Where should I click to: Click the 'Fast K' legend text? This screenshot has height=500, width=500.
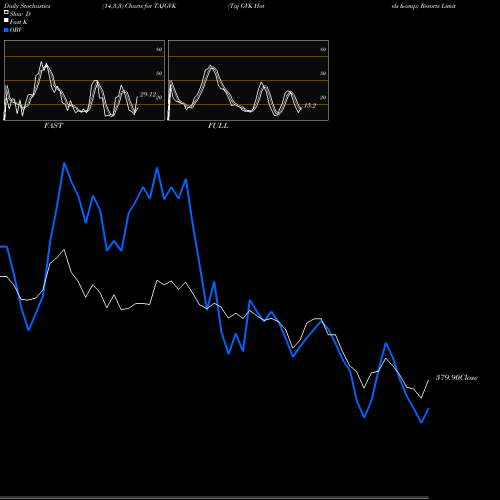[x=18, y=22]
